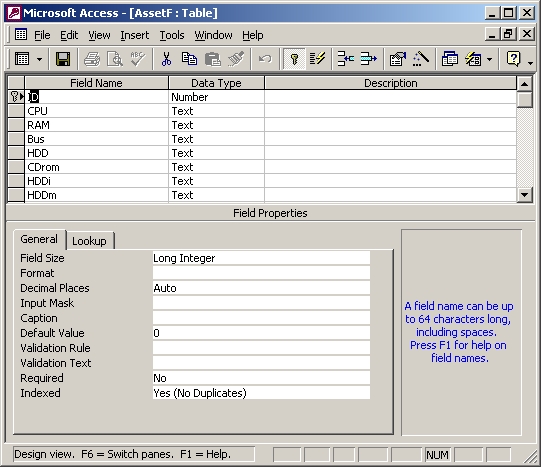Click the Delete Rows toolbar icon
Screen dimensions: 541x467
tap(368, 59)
